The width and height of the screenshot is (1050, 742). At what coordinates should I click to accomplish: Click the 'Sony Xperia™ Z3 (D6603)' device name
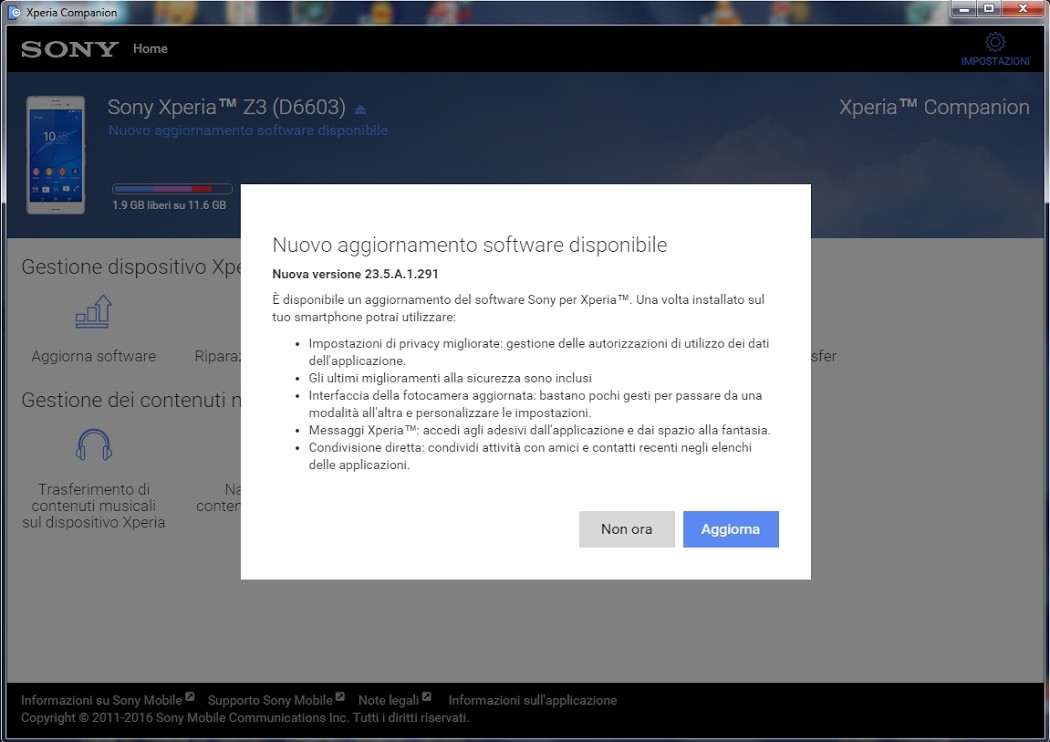coord(226,107)
